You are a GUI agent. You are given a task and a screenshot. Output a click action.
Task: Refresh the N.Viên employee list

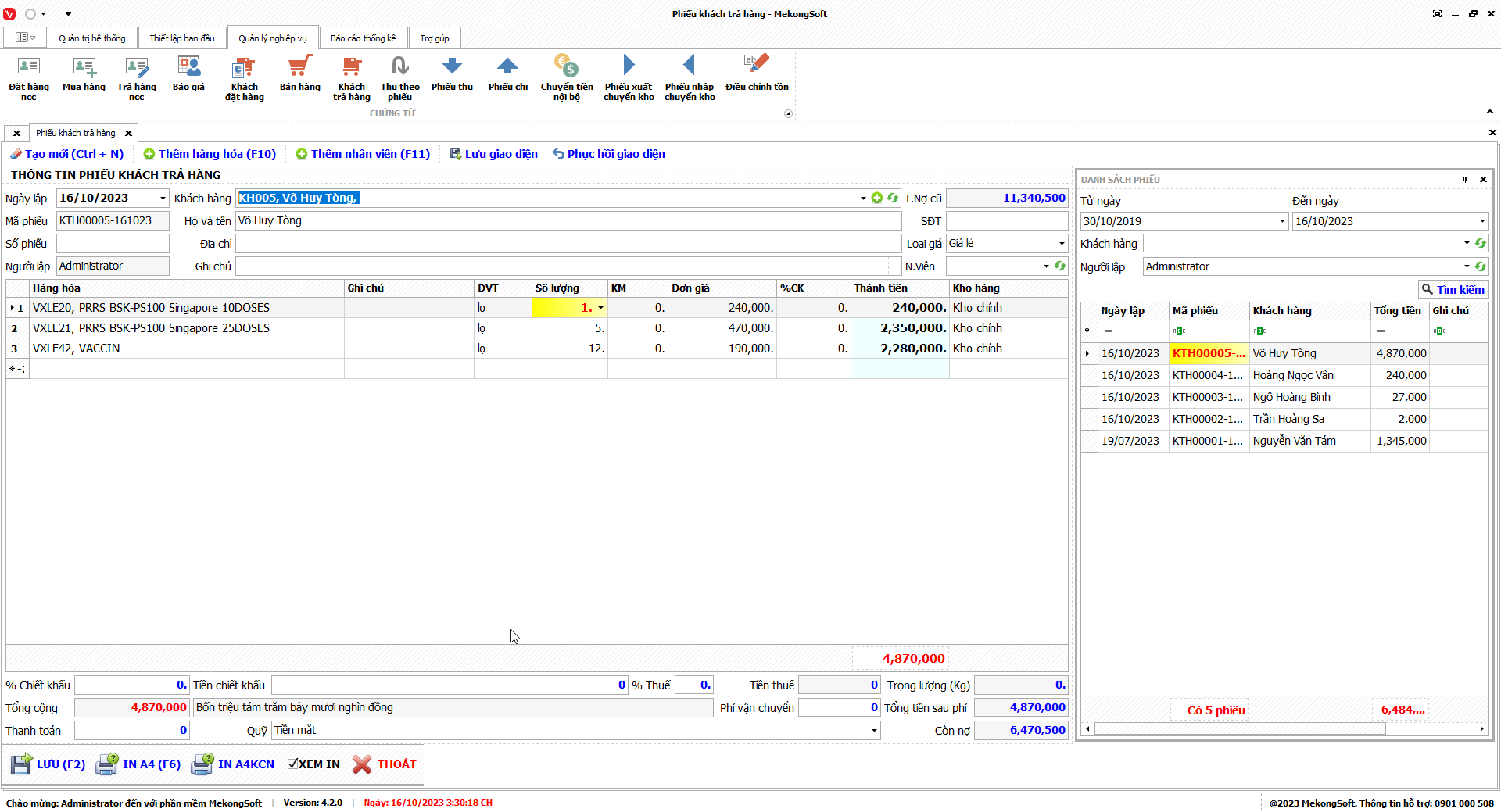click(1060, 266)
